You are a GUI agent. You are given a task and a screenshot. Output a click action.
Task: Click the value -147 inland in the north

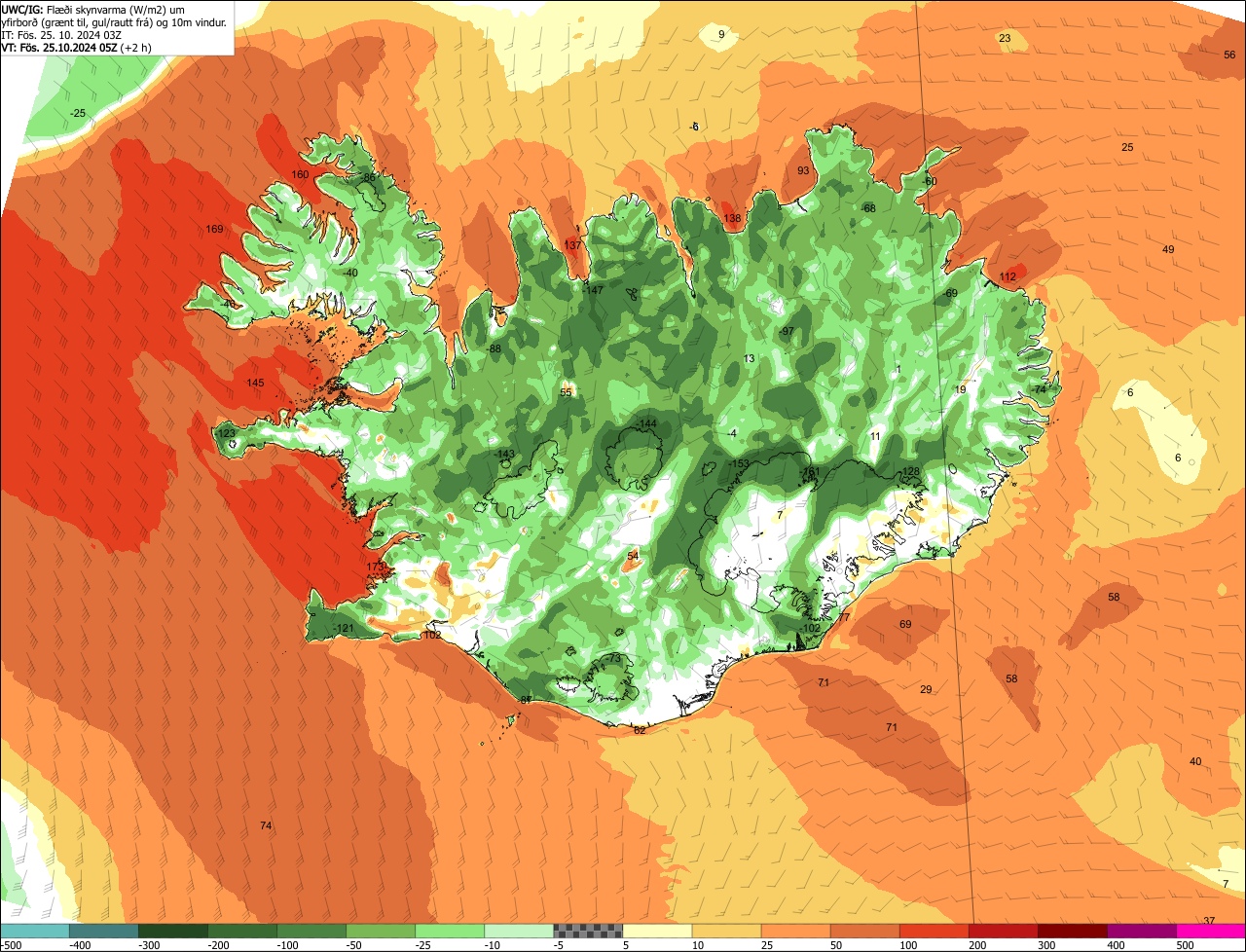click(x=594, y=290)
